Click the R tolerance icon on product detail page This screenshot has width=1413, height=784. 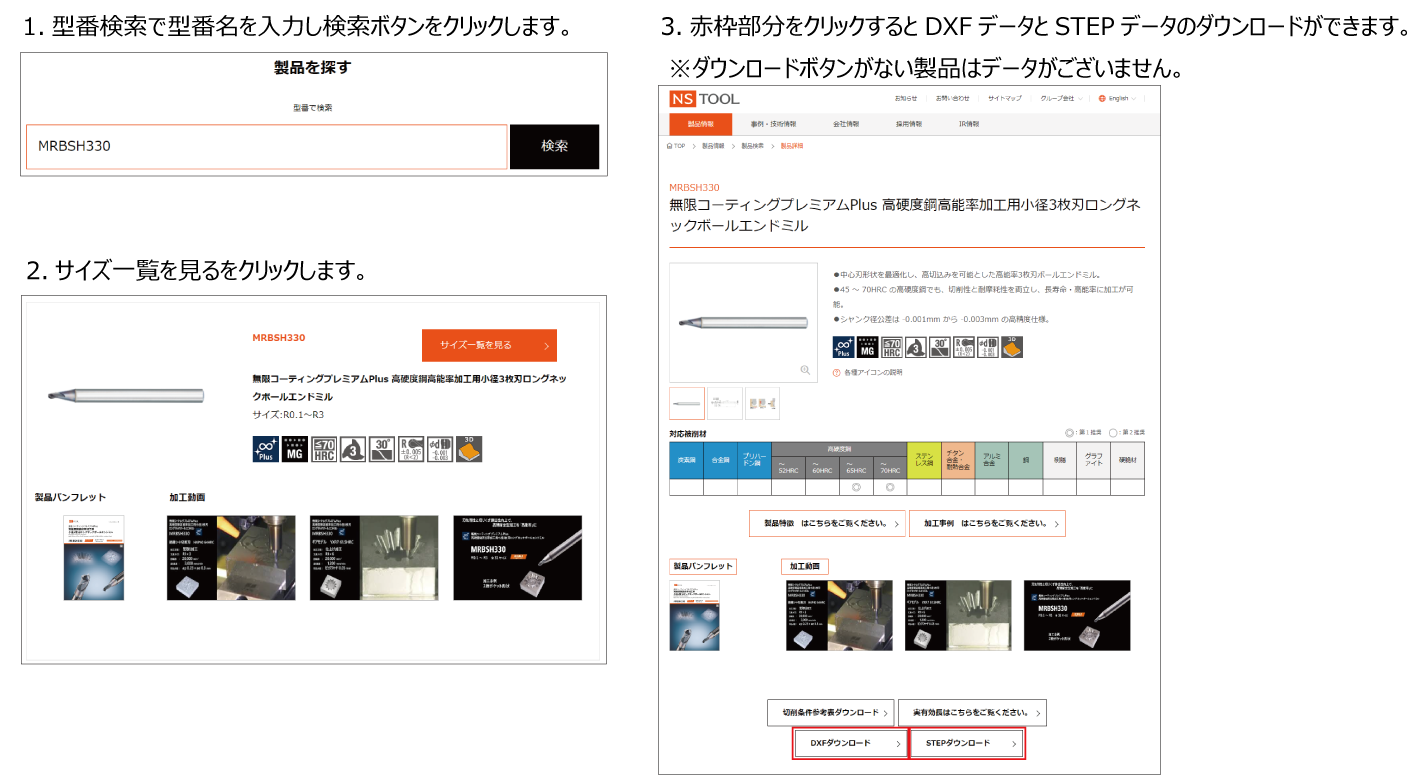pos(964,347)
